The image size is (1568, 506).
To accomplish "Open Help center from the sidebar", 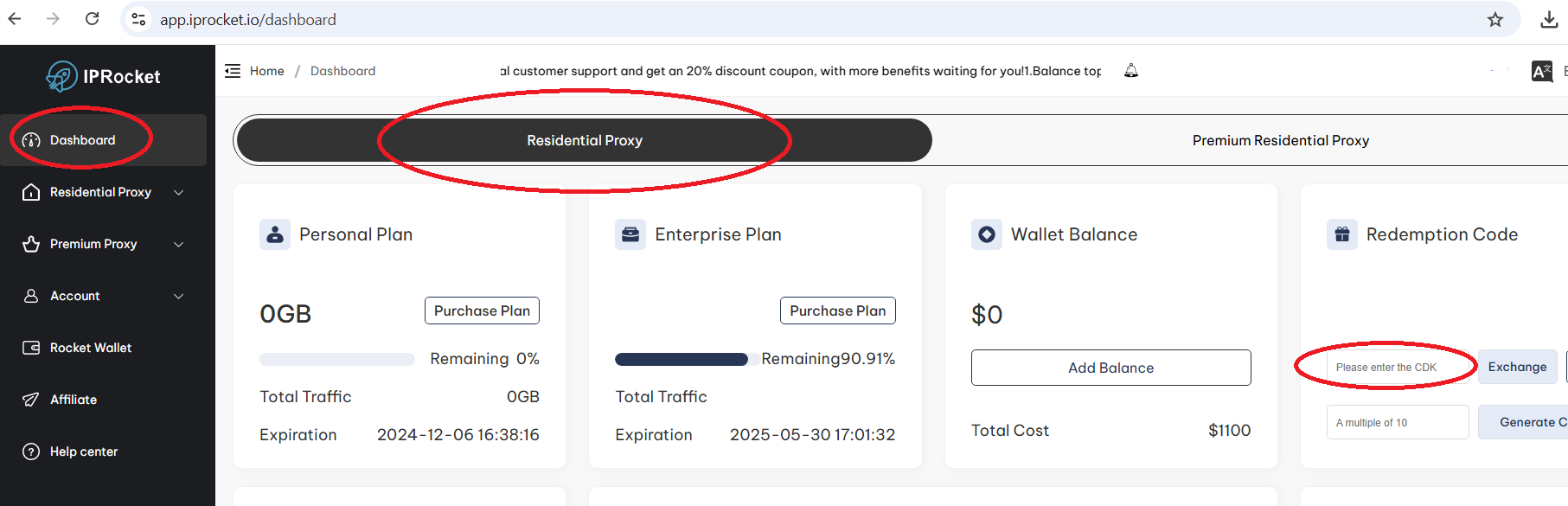I will click(84, 452).
